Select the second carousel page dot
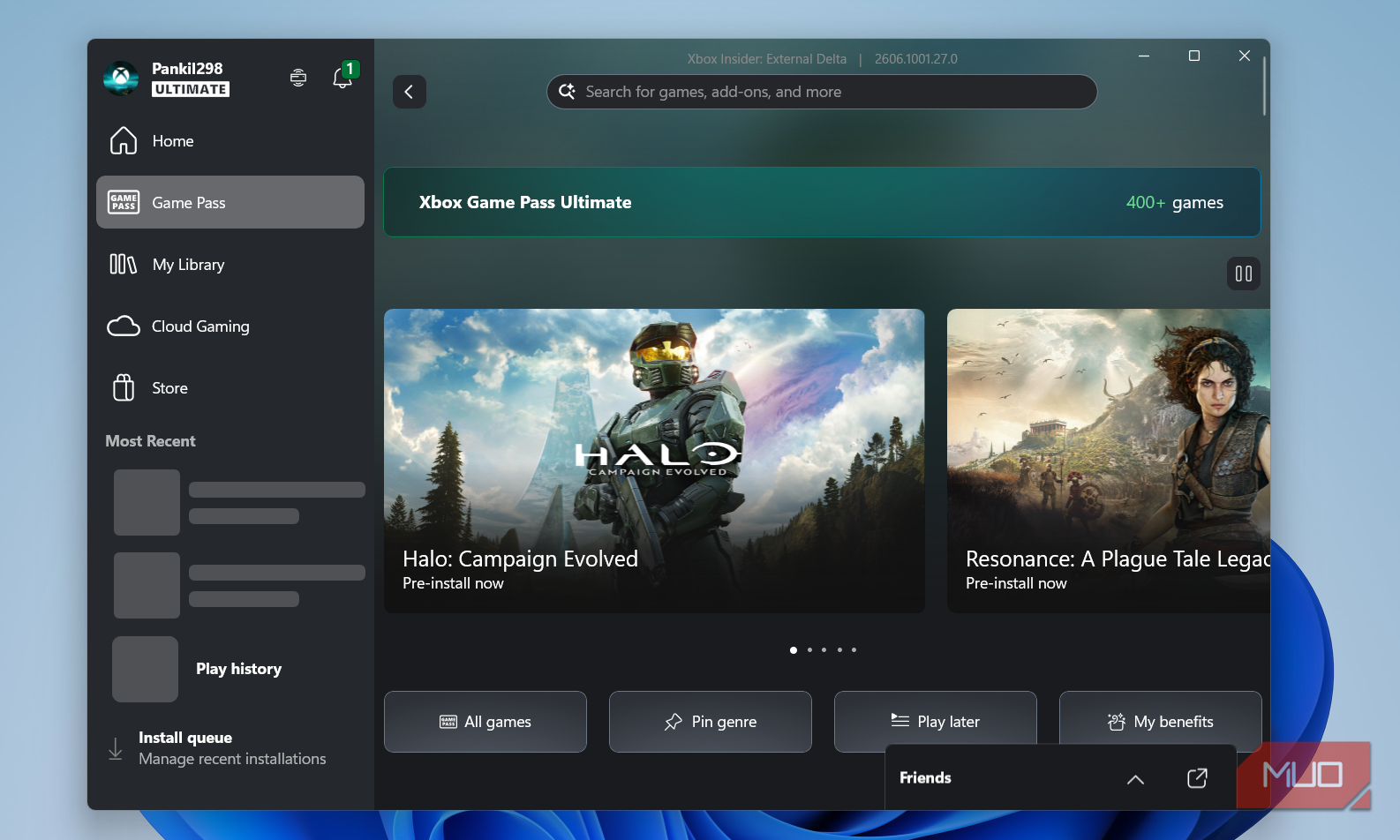Viewport: 1400px width, 840px height. [809, 650]
